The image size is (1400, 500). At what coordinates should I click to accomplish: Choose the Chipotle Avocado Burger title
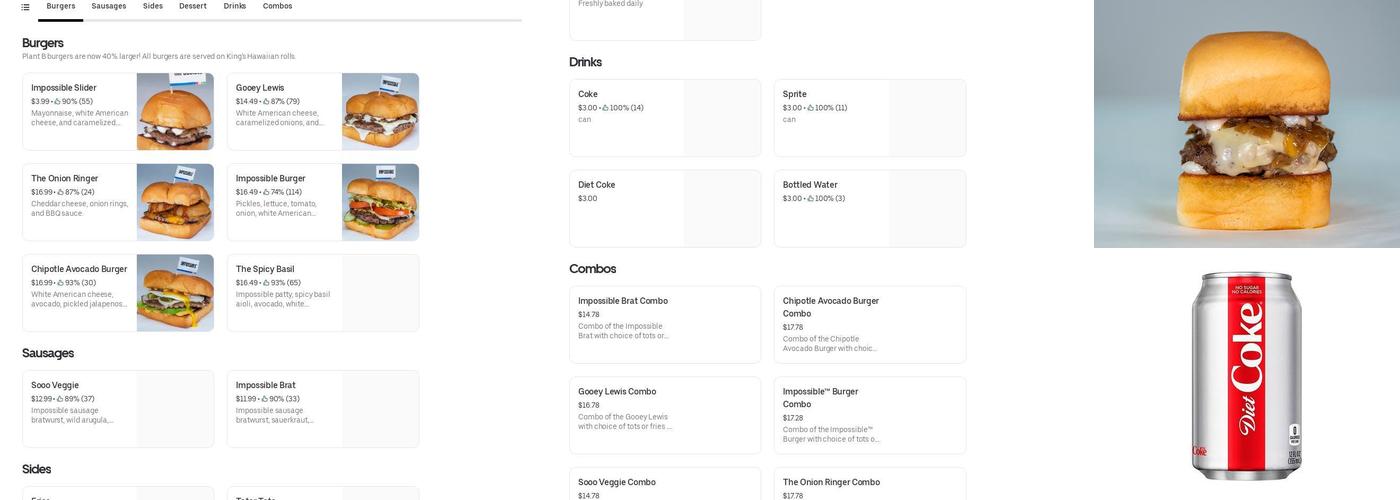tap(79, 269)
